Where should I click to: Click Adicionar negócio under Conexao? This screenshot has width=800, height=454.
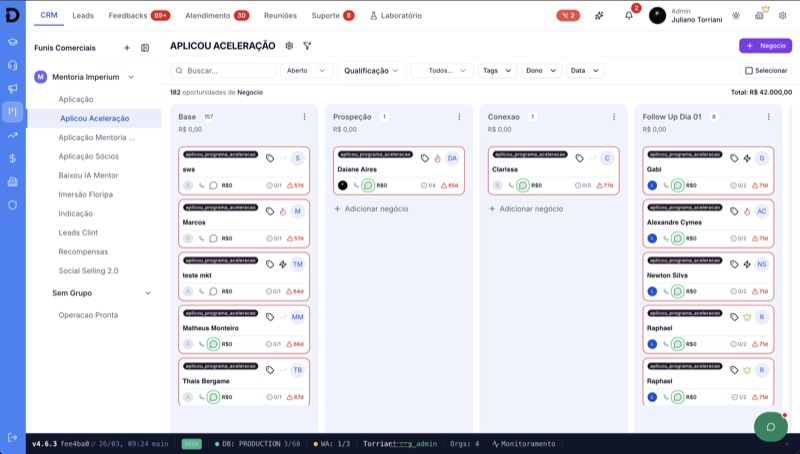(526, 209)
